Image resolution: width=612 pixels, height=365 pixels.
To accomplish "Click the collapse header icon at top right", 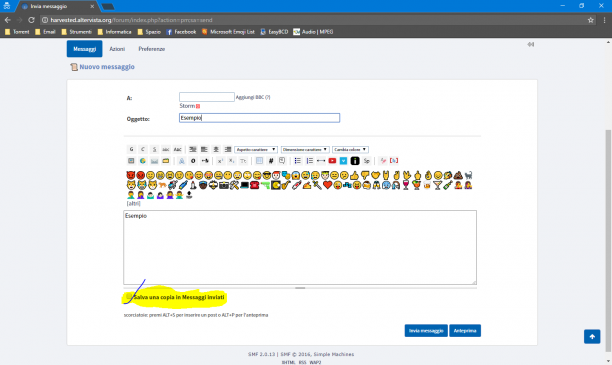I will [x=530, y=45].
